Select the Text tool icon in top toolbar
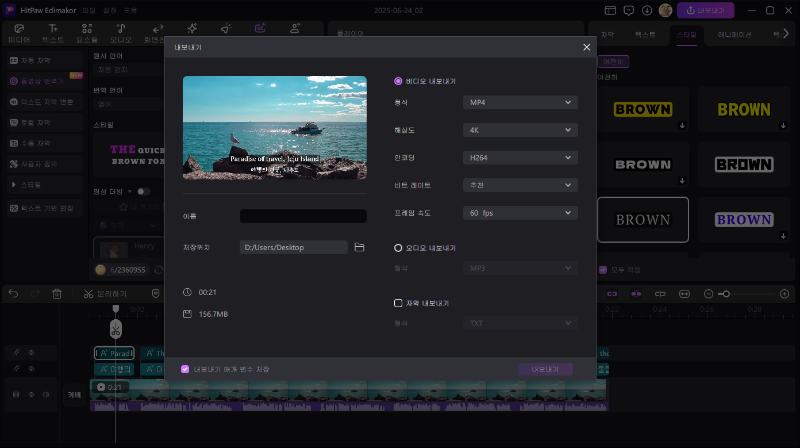Screen dimensions: 800x448 click(53, 29)
